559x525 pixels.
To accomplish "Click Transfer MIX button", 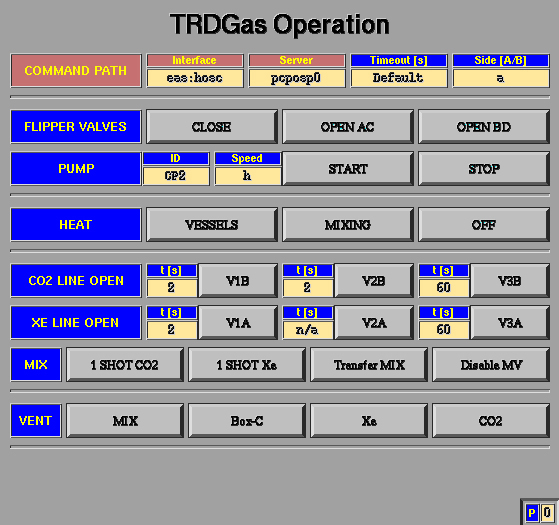I will coord(369,365).
